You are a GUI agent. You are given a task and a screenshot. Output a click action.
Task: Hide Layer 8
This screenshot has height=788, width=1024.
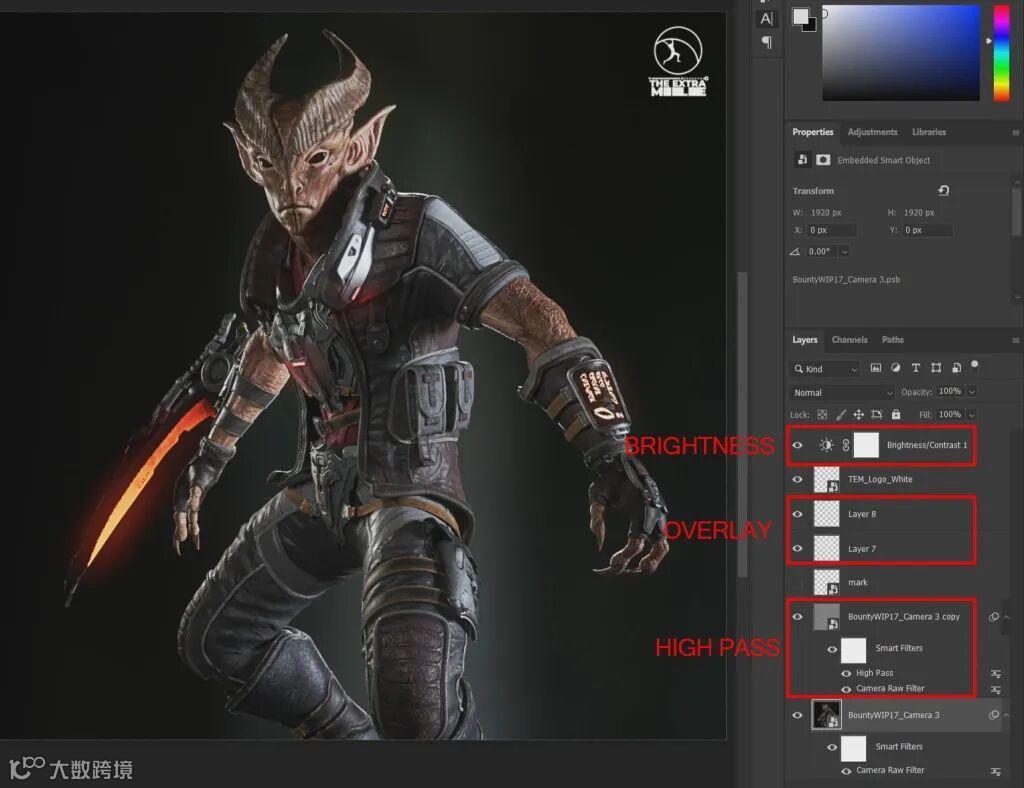(x=797, y=514)
